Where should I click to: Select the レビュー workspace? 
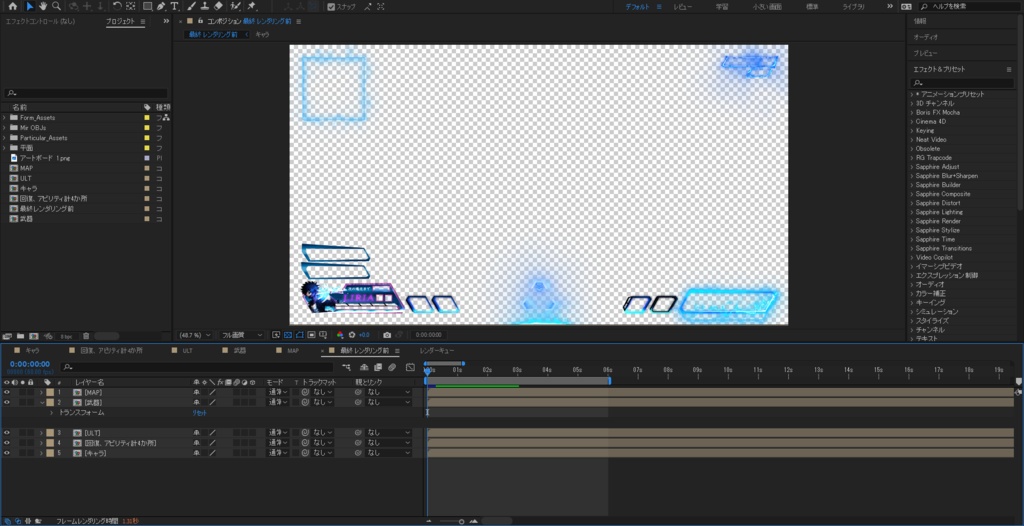(x=683, y=6)
